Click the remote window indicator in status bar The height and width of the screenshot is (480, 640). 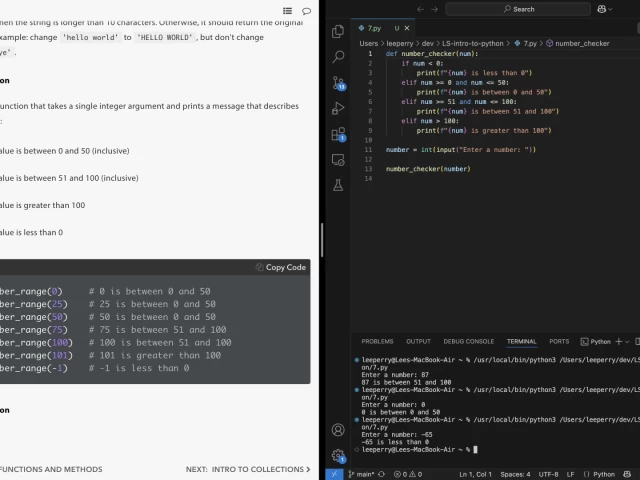(x=334, y=474)
